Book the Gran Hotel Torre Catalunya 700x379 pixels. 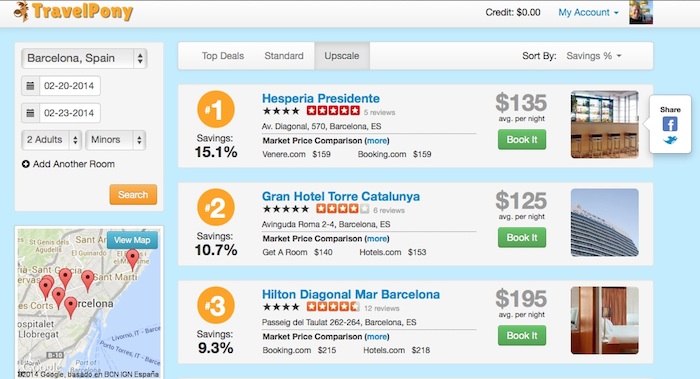(522, 237)
